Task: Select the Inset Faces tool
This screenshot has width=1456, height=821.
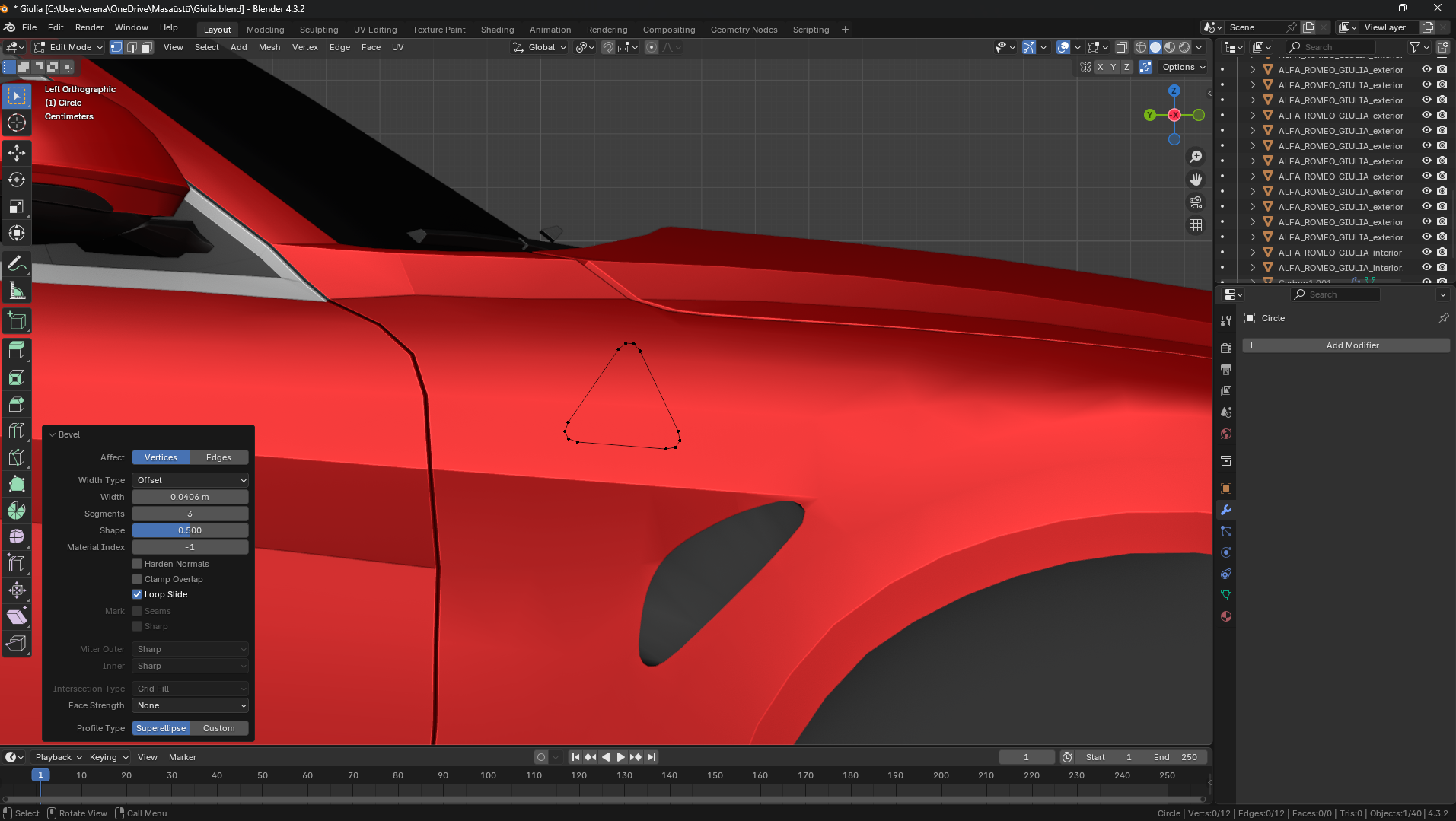Action: pos(17,377)
